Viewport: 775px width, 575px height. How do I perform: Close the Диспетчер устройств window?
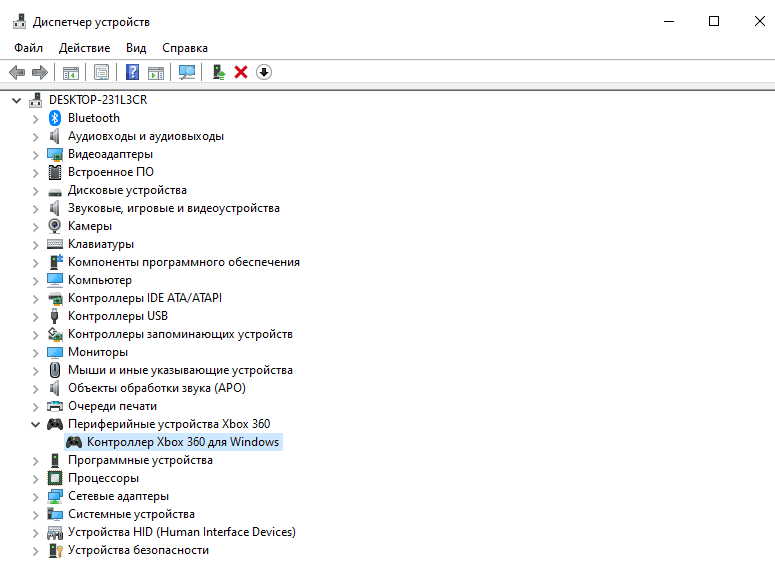click(759, 21)
